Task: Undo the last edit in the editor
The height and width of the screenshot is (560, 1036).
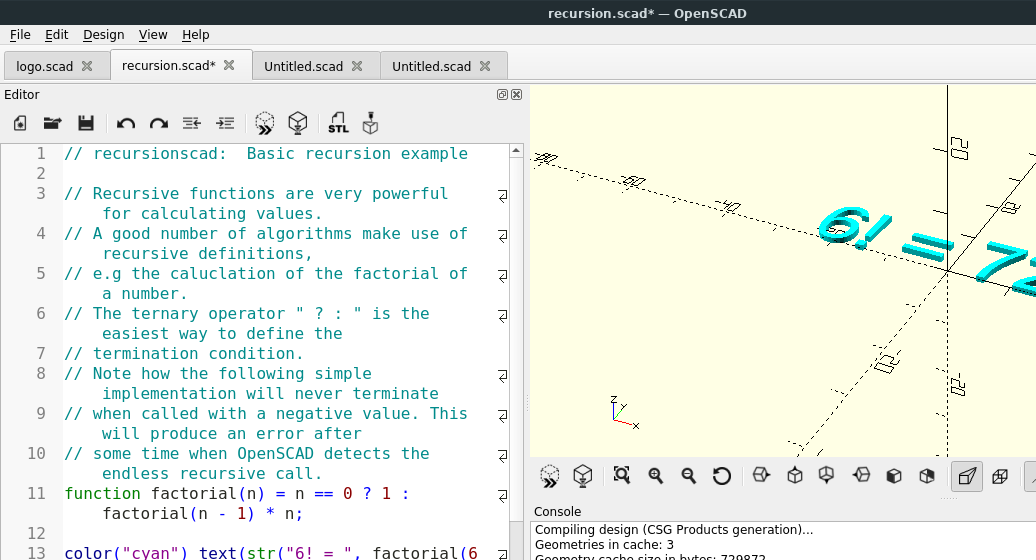Action: coord(126,123)
